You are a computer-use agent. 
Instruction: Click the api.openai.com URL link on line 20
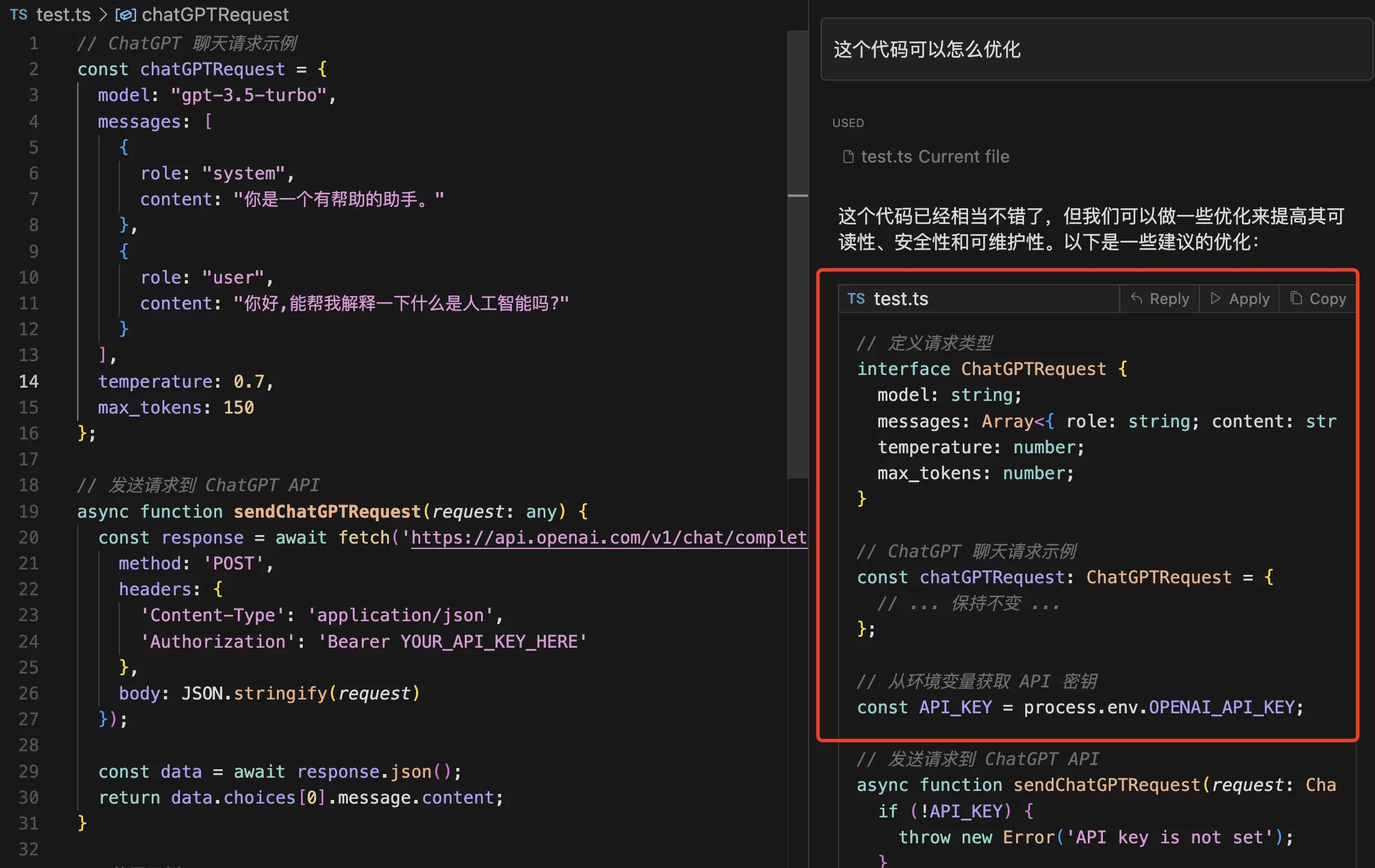pos(608,537)
